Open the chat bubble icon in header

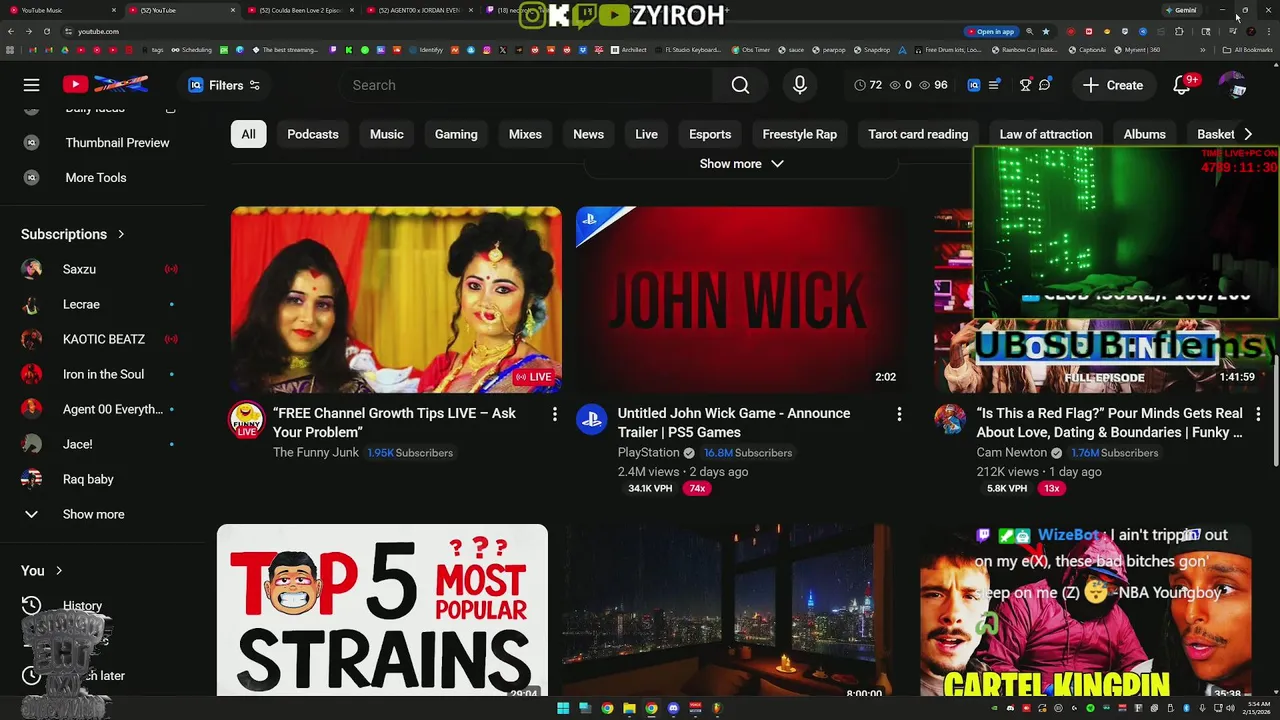(x=1045, y=85)
